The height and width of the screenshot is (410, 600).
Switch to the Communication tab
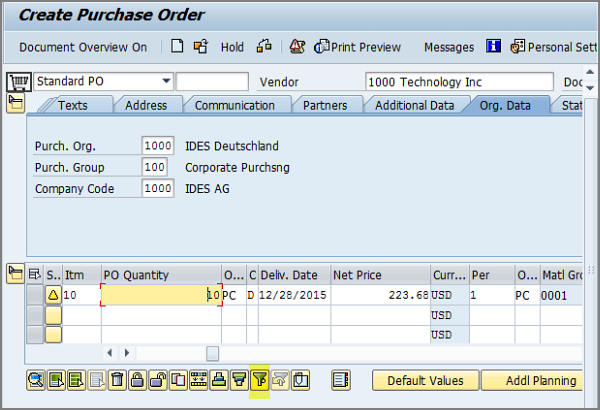pyautogui.click(x=234, y=105)
